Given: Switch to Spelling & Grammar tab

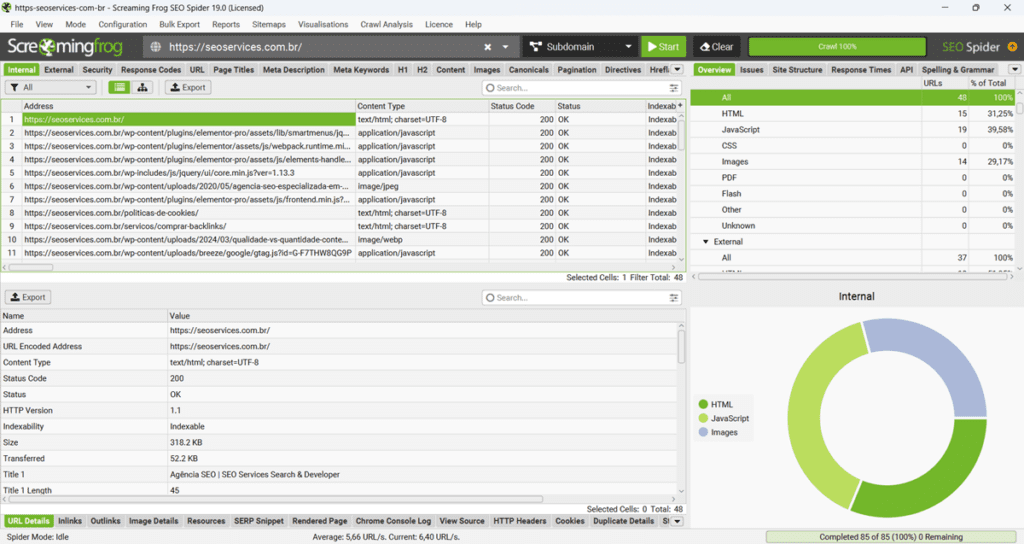Looking at the screenshot, I should (x=958, y=70).
